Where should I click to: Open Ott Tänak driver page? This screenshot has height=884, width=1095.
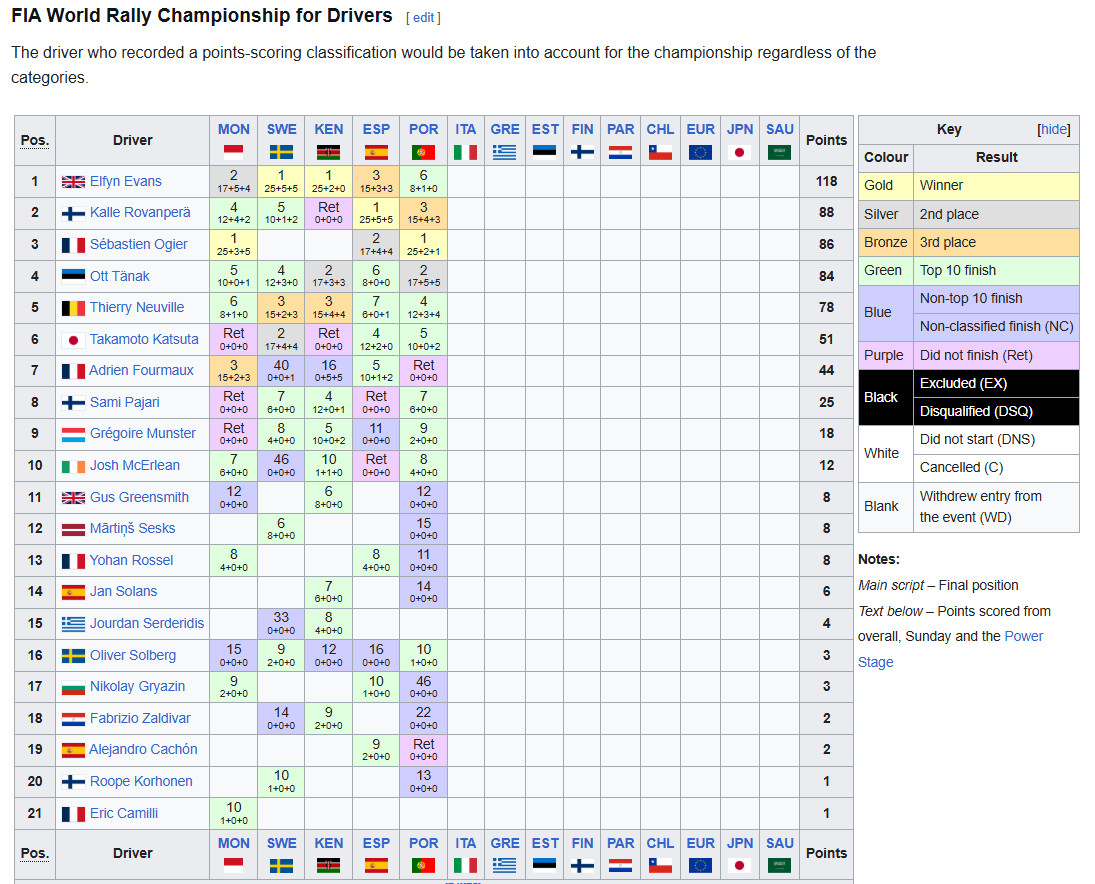[x=119, y=276]
